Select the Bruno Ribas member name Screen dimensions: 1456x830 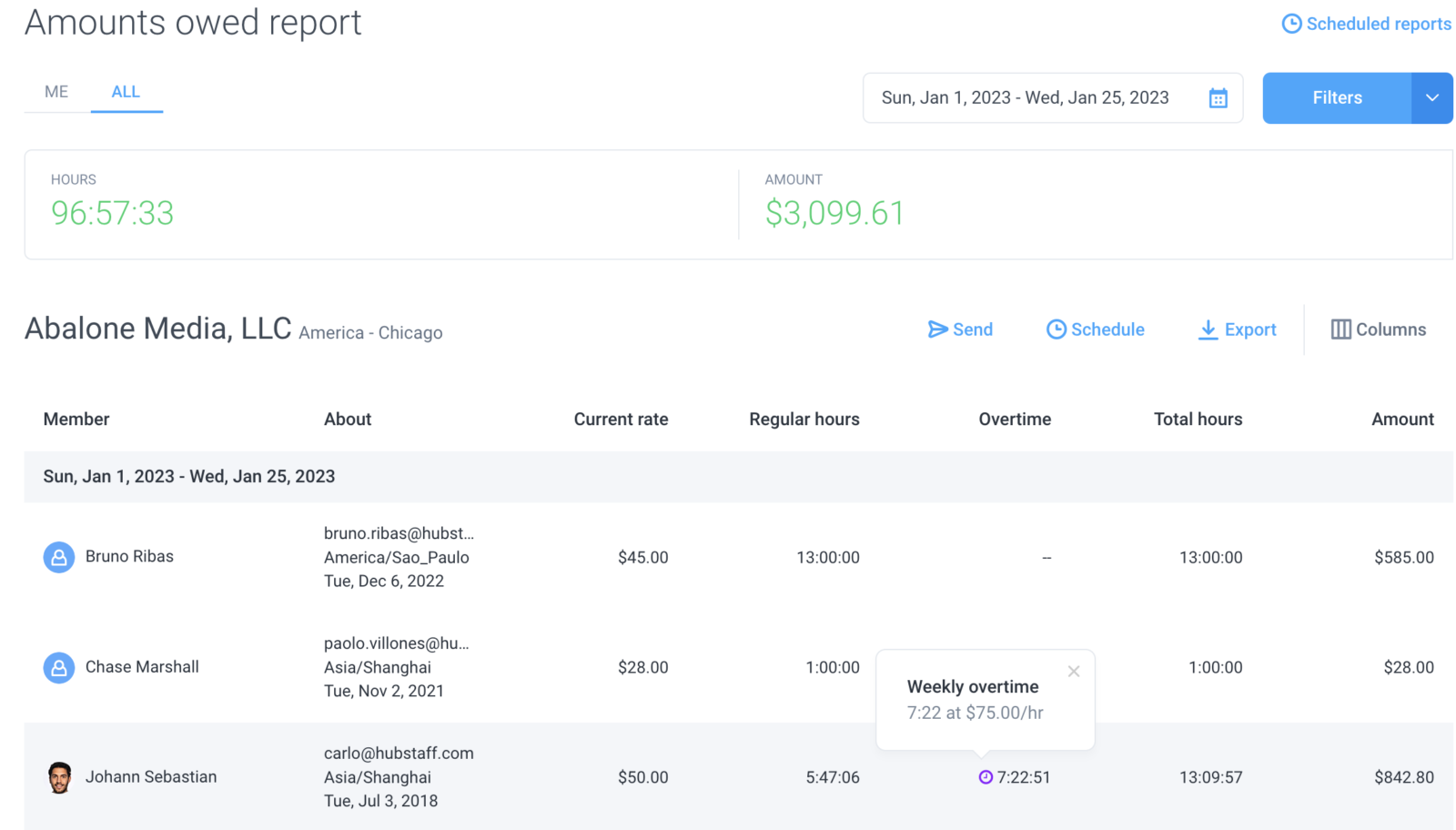pyautogui.click(x=129, y=557)
